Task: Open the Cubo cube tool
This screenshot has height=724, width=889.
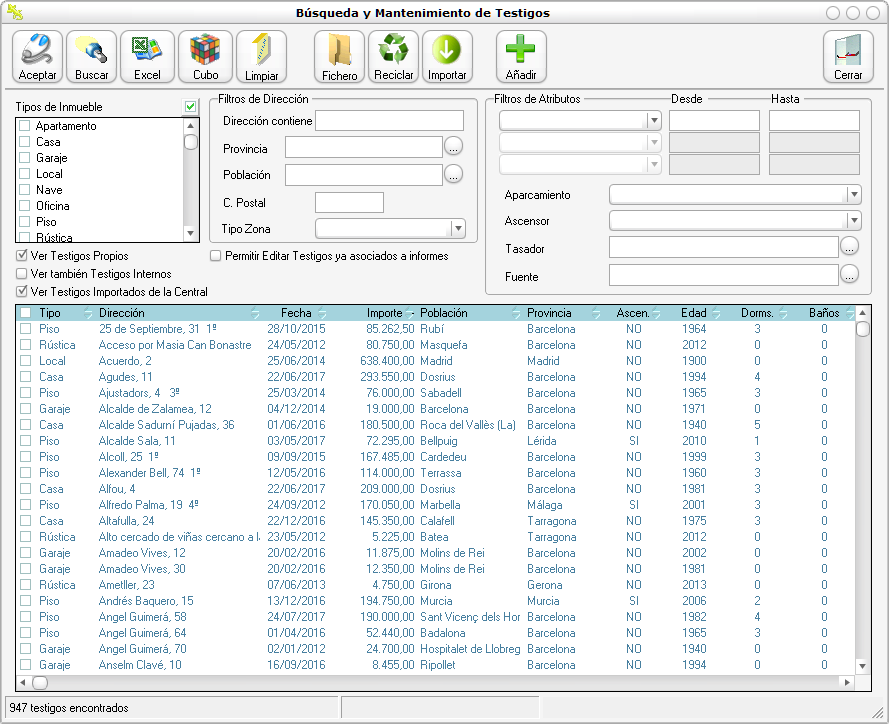Action: tap(205, 56)
